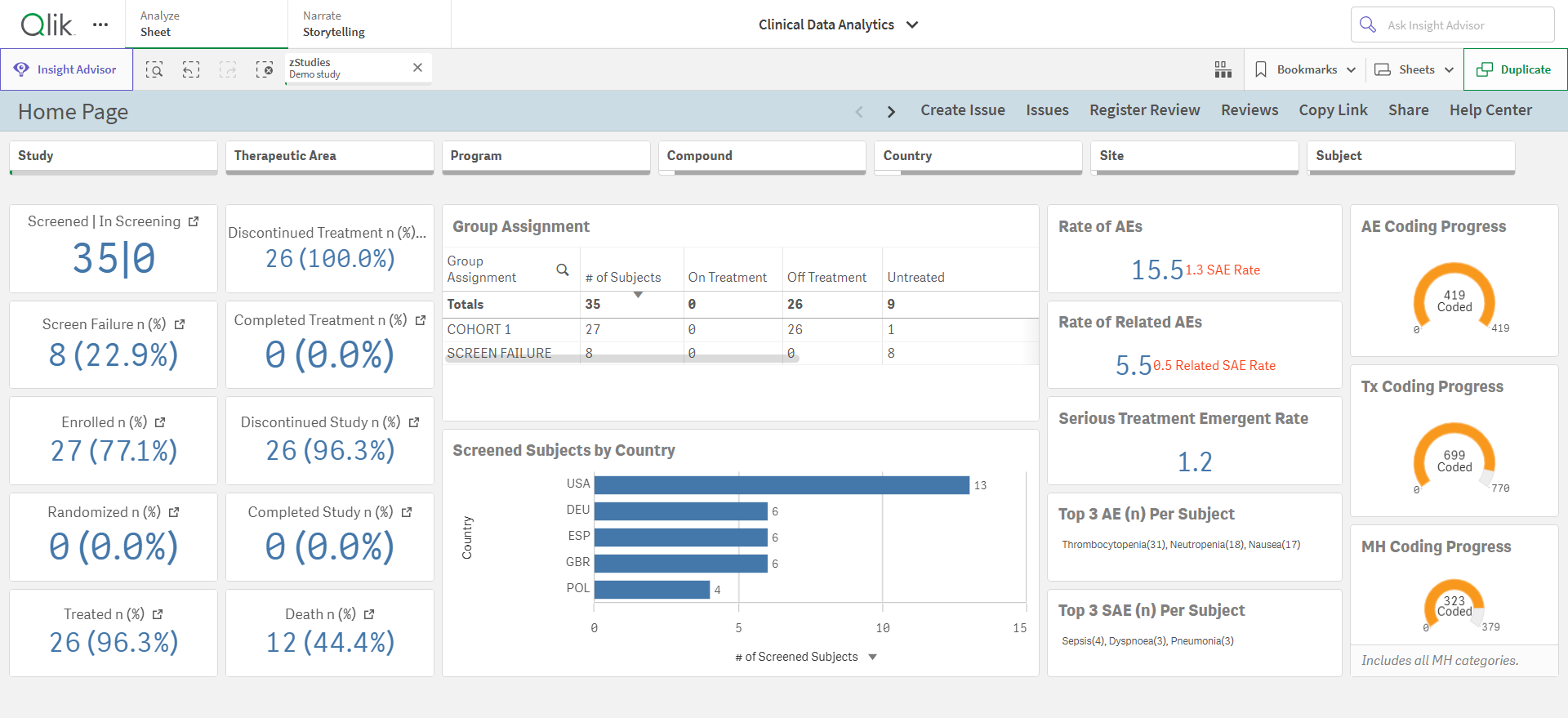
Task: Remove the zStudies Demo study selection
Action: [x=417, y=68]
